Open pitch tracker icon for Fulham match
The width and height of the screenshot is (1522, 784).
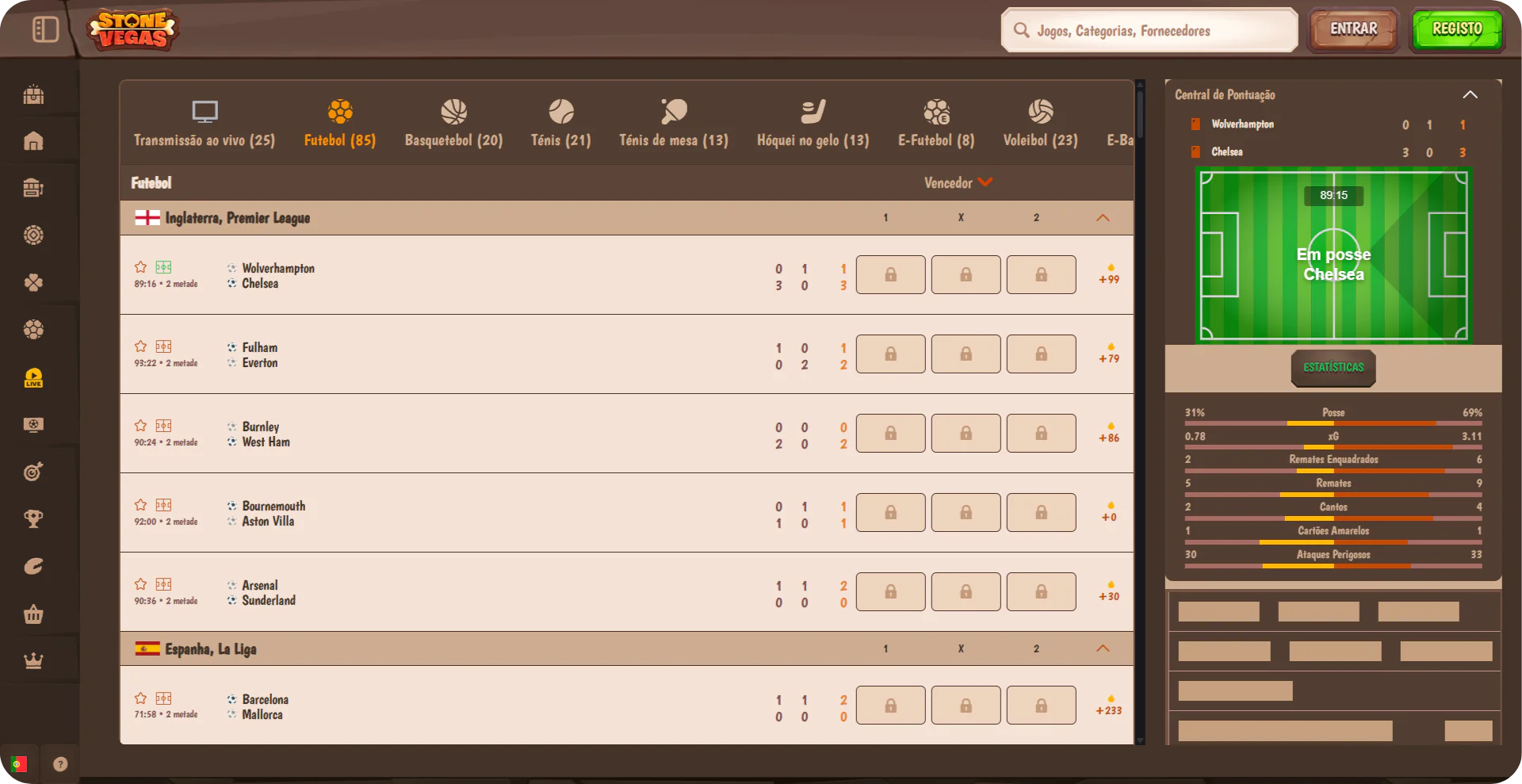tap(164, 346)
